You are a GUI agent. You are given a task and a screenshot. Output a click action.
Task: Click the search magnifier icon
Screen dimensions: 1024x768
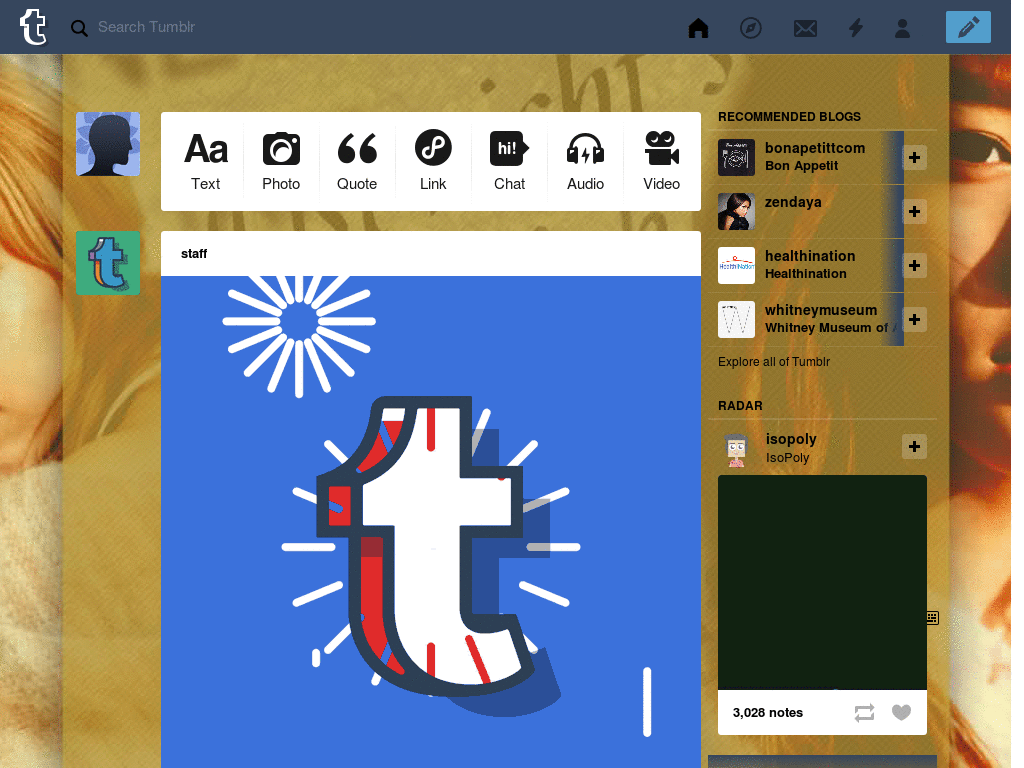click(79, 28)
